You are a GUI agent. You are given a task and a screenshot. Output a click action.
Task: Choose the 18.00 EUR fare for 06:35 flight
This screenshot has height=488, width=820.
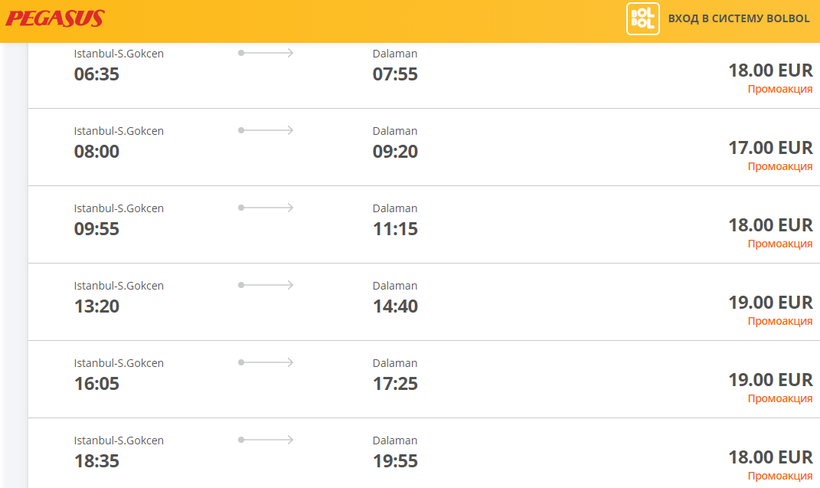pyautogui.click(x=770, y=70)
